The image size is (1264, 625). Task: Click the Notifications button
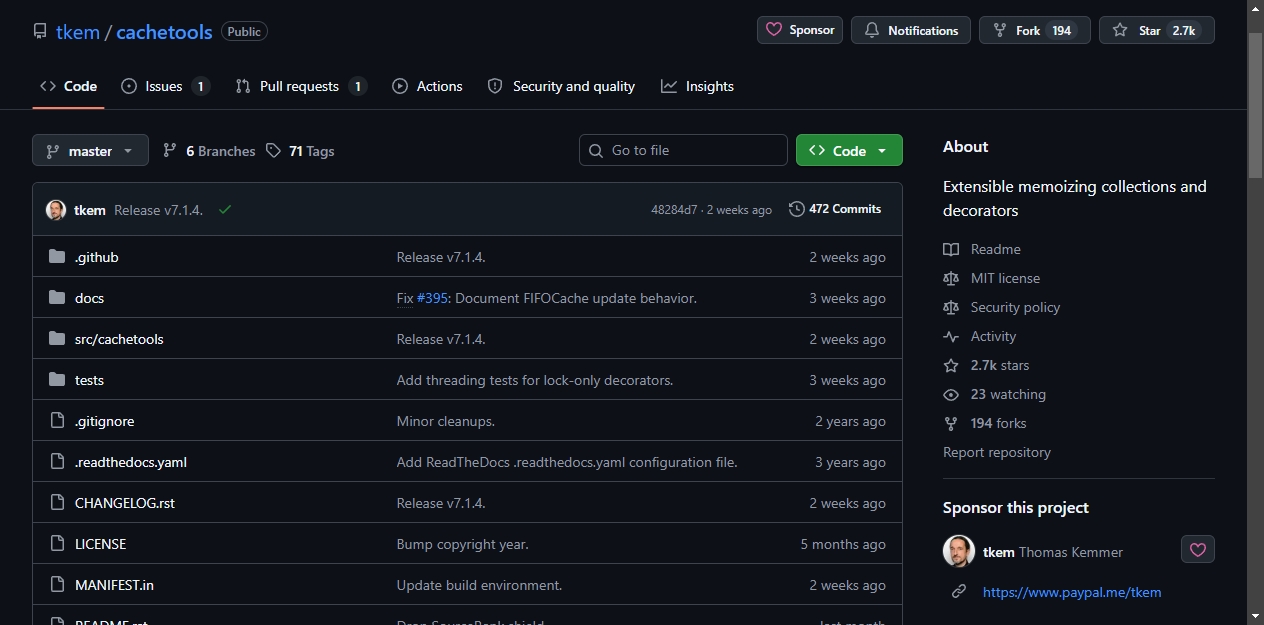[x=911, y=30]
